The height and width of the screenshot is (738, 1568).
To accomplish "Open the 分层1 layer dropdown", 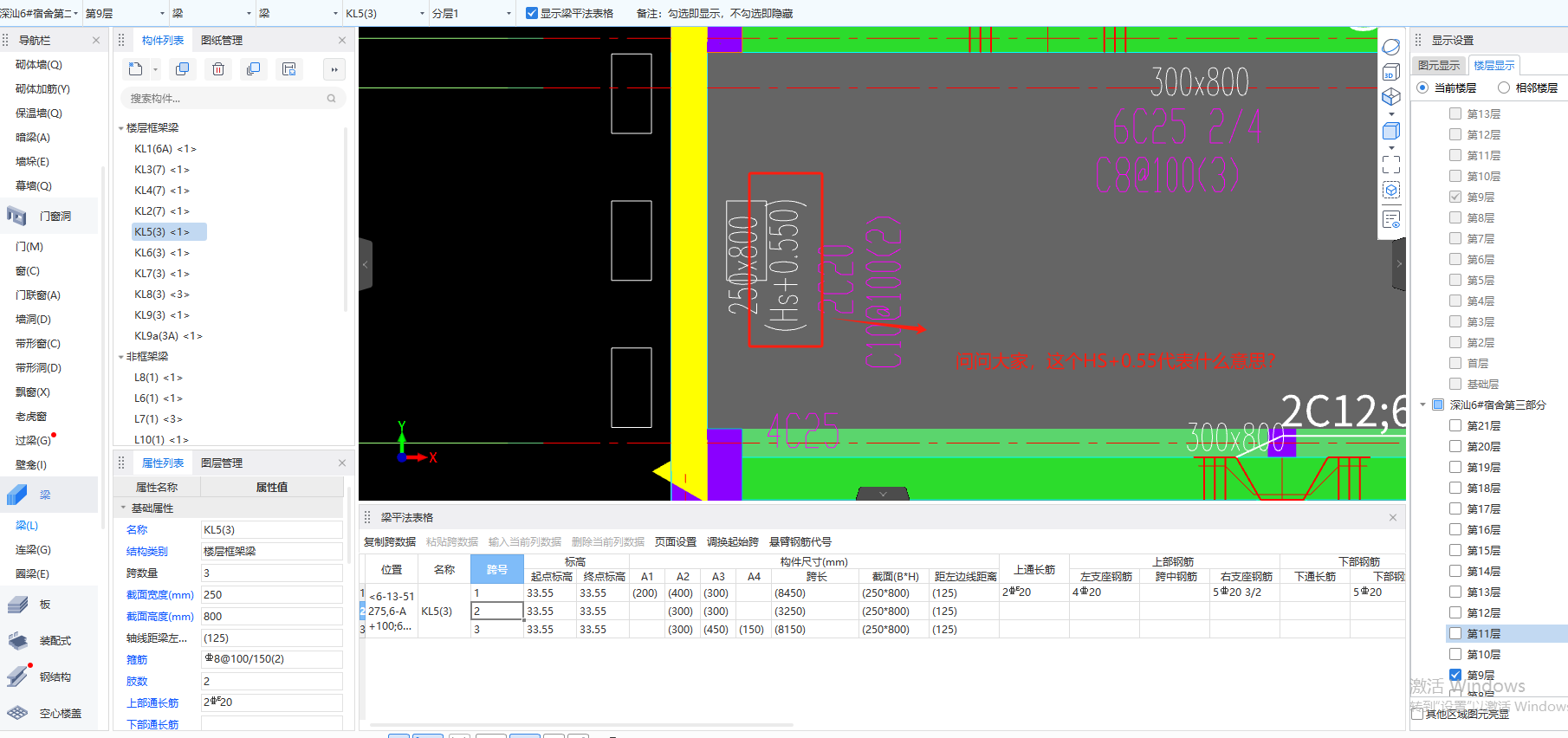I will point(472,13).
